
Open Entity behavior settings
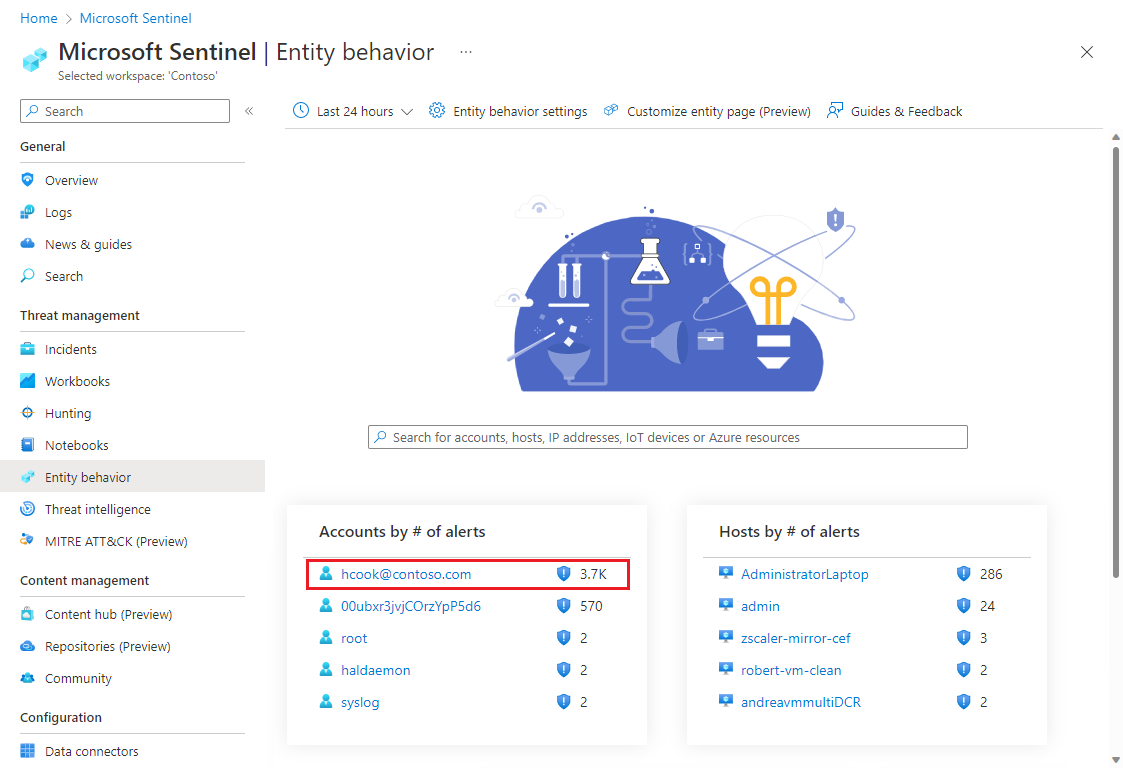click(520, 111)
